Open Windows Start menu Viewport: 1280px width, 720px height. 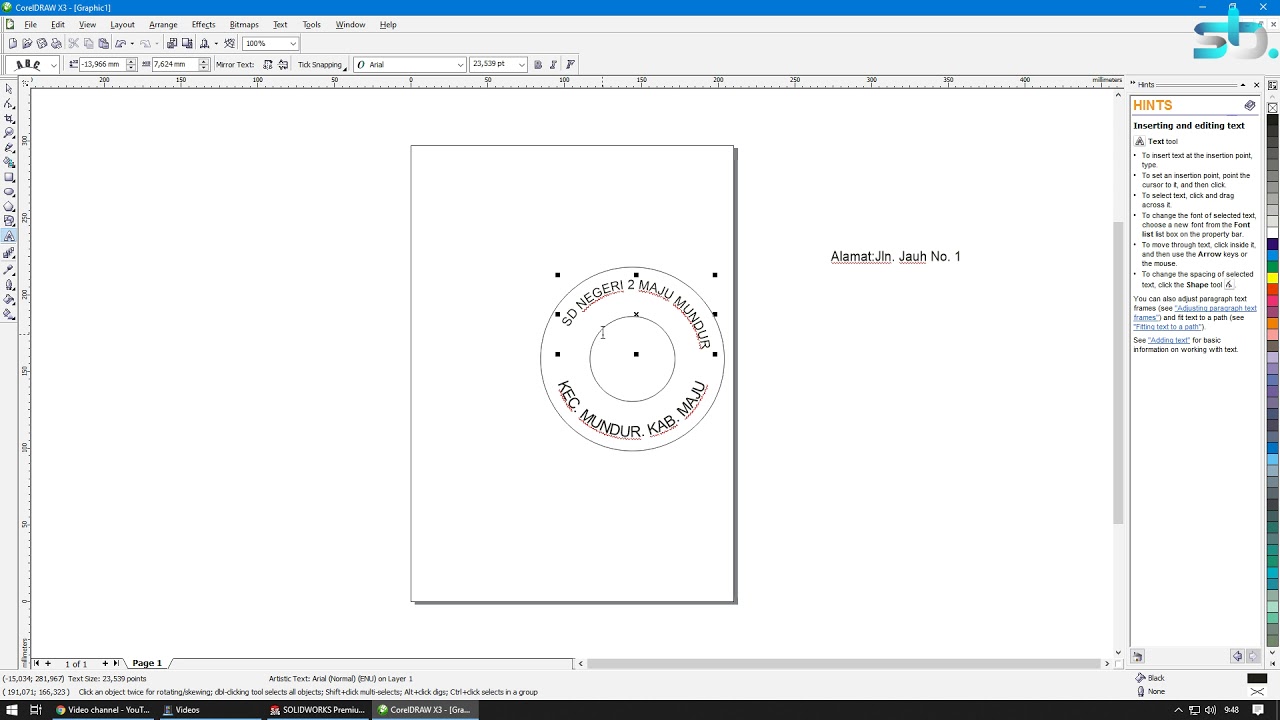click(10, 710)
